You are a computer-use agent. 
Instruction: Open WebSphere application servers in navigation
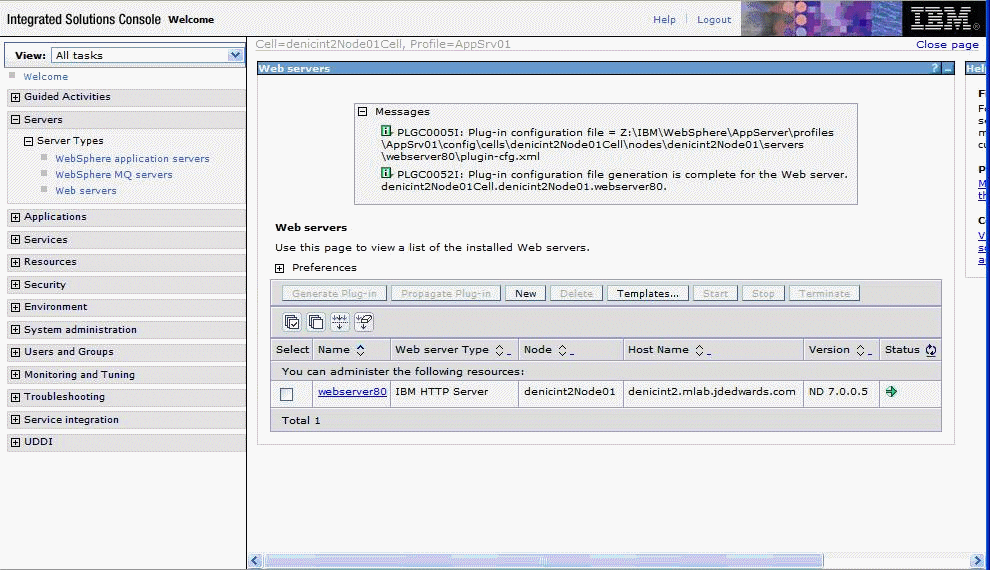[132, 159]
